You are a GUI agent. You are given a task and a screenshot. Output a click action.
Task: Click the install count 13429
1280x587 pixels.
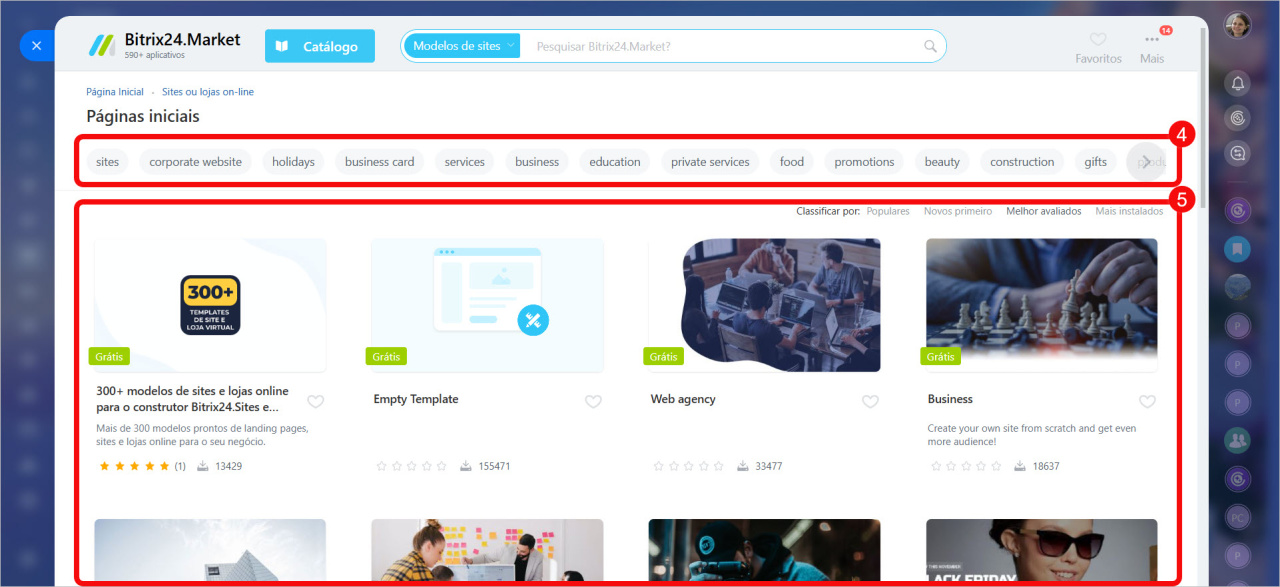(228, 466)
